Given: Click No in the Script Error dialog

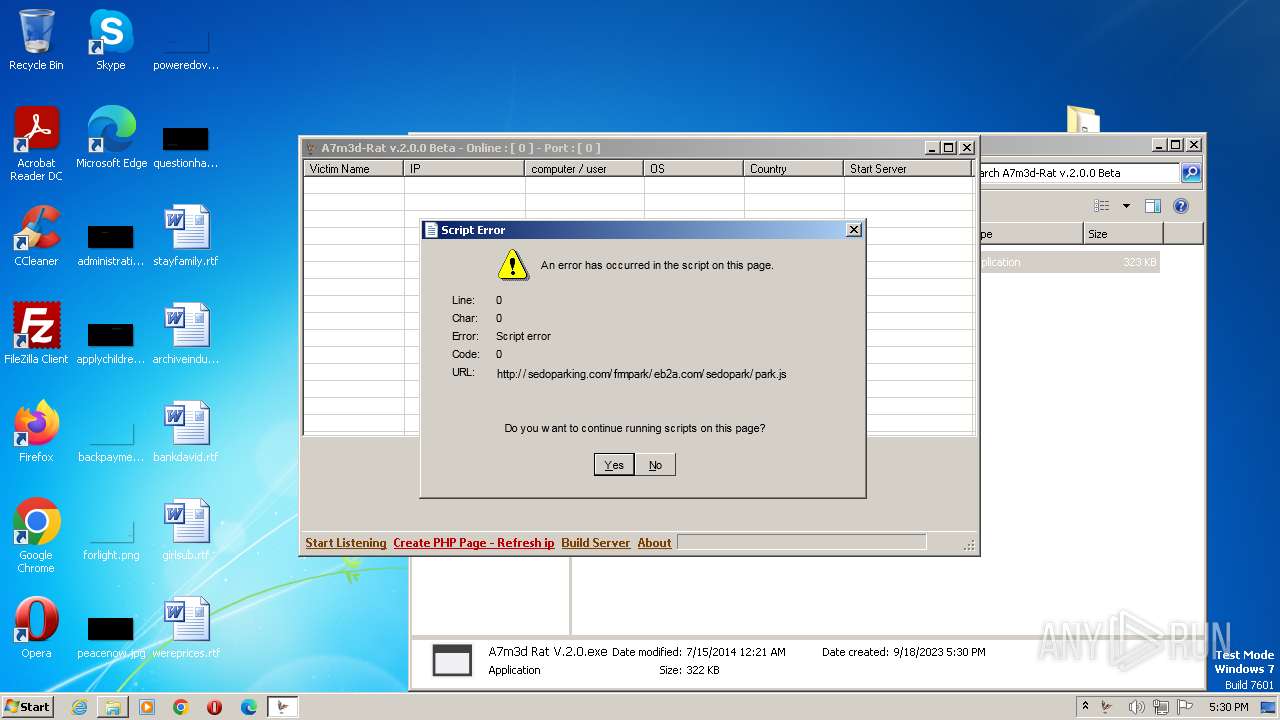Looking at the screenshot, I should 655,465.
